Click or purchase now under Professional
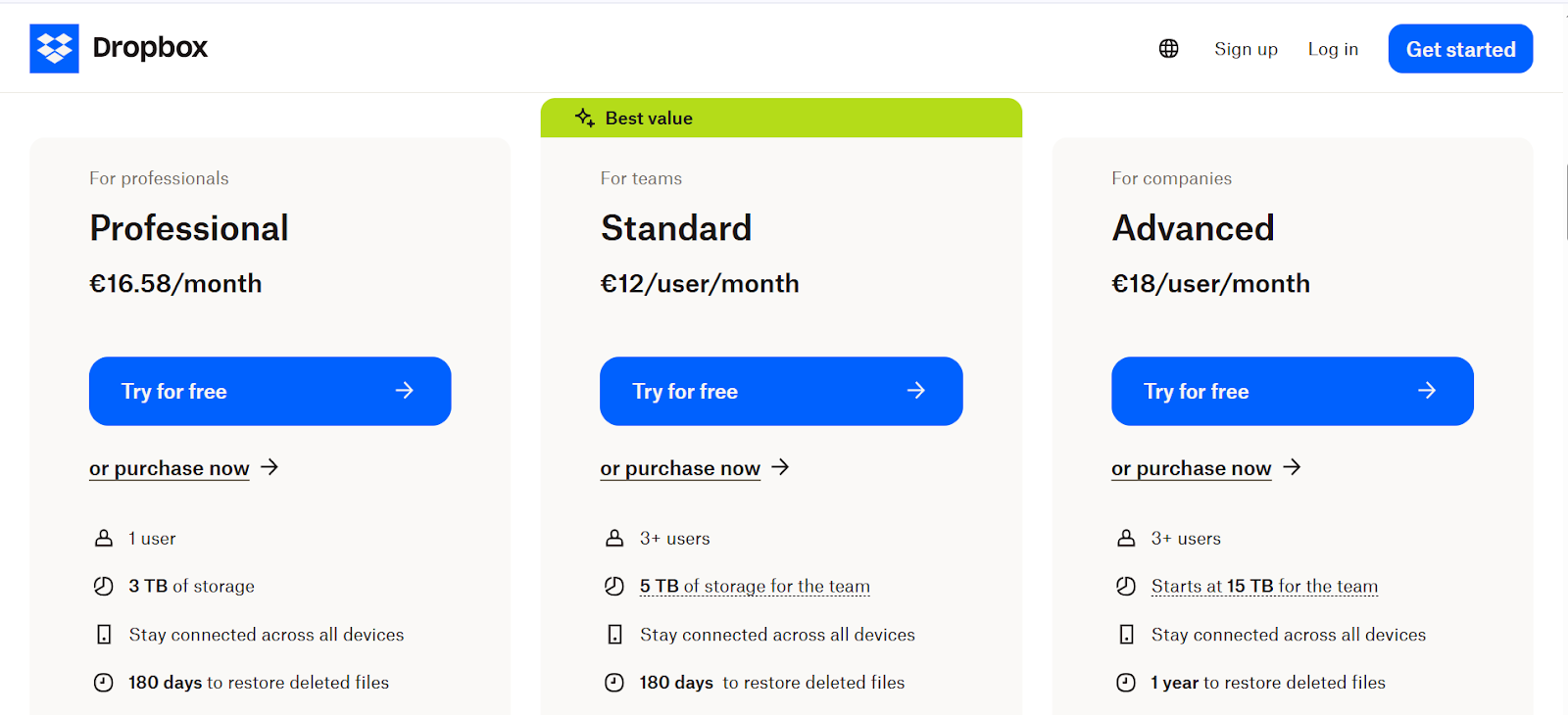This screenshot has width=1568, height=715. coord(169,468)
